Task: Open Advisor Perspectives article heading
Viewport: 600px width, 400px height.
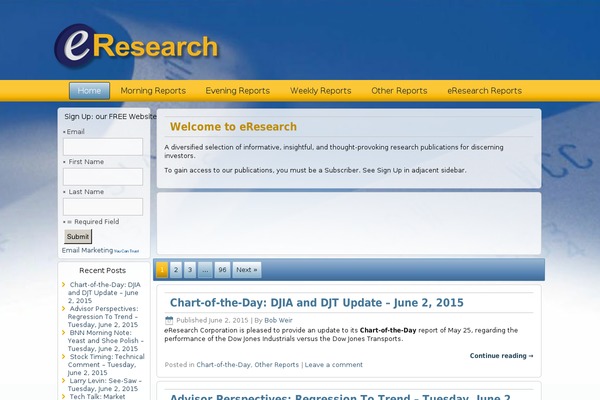Action: [x=340, y=397]
